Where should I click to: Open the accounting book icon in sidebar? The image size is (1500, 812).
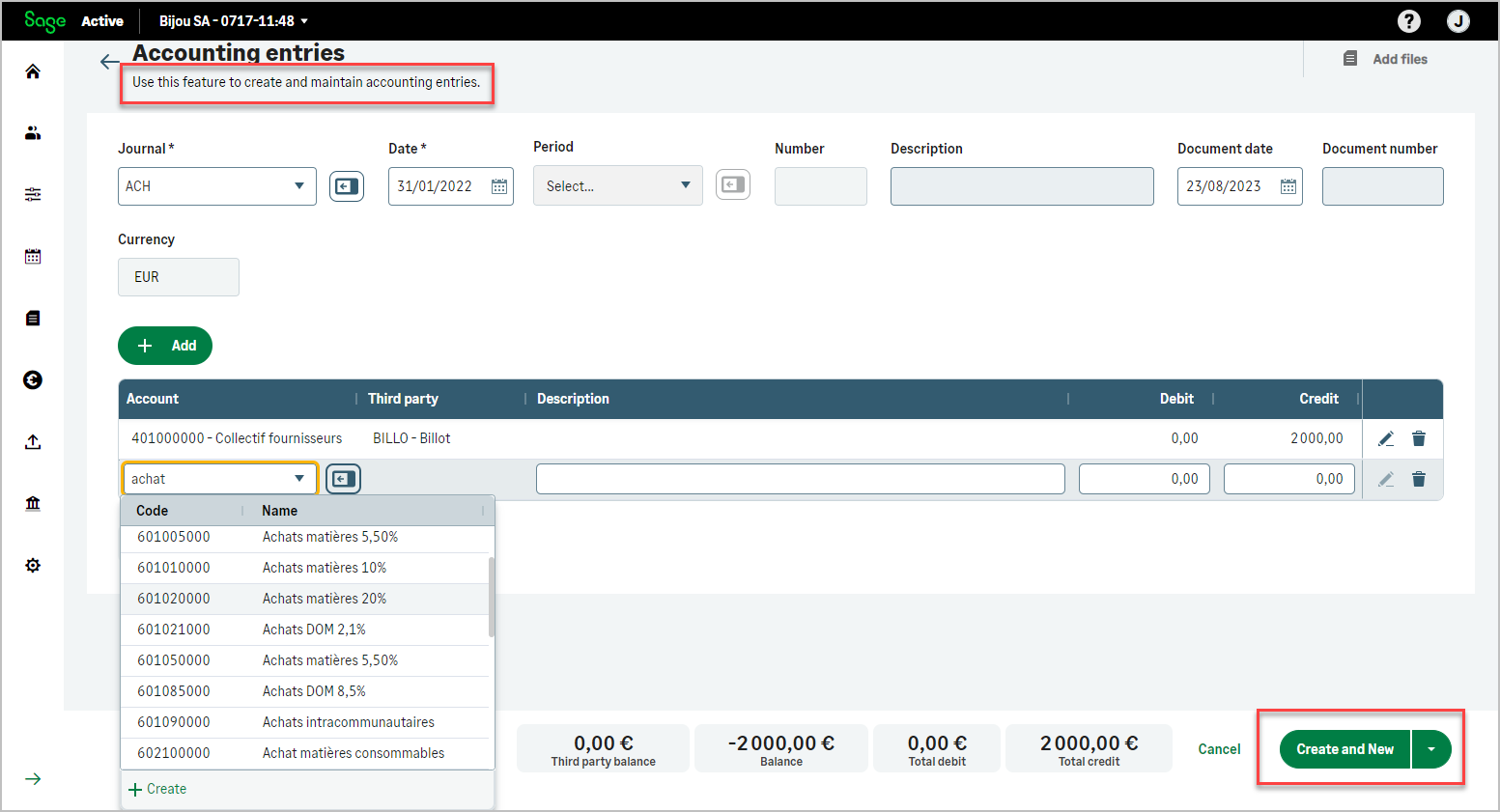(x=33, y=319)
